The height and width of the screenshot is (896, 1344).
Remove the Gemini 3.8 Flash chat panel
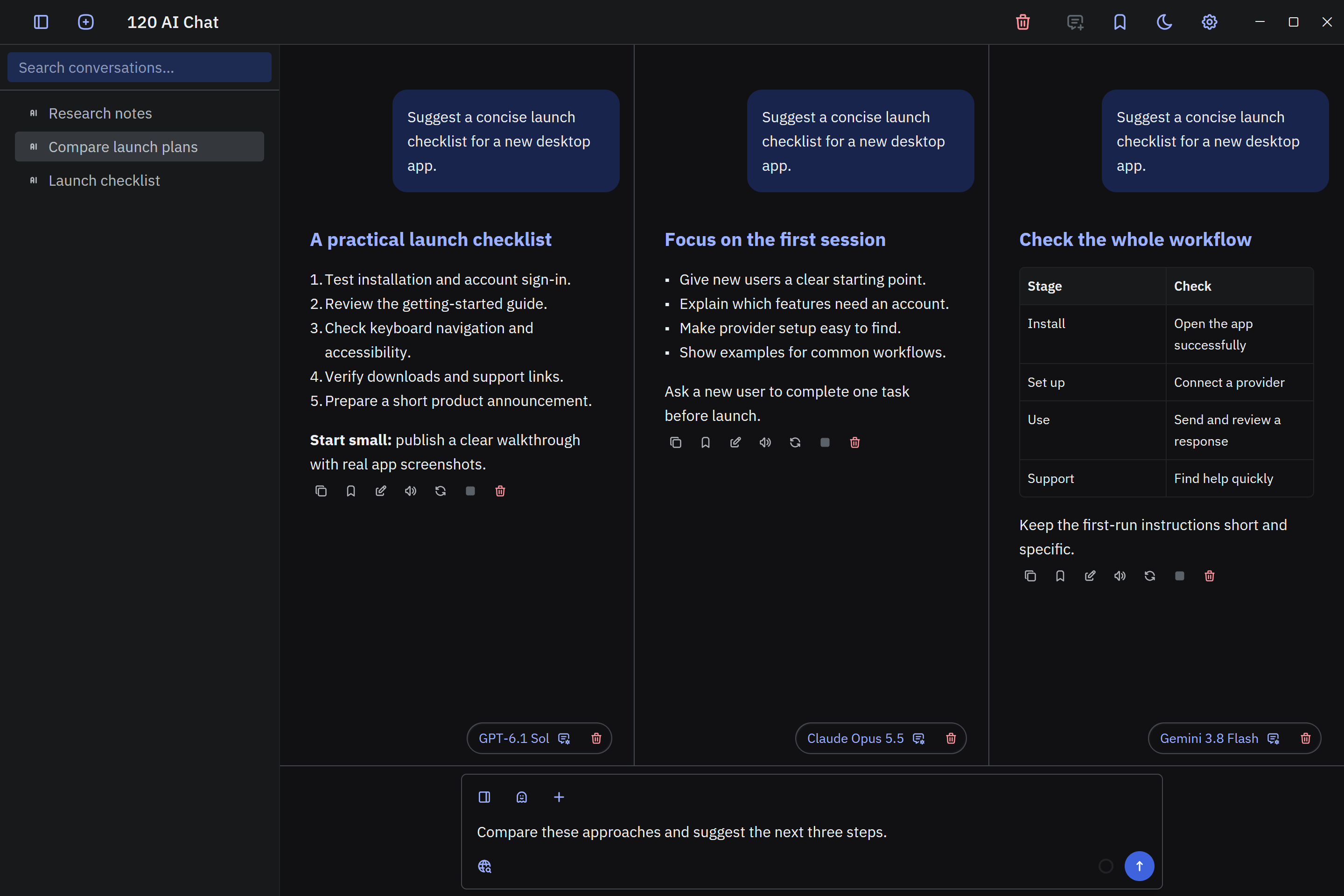1306,738
